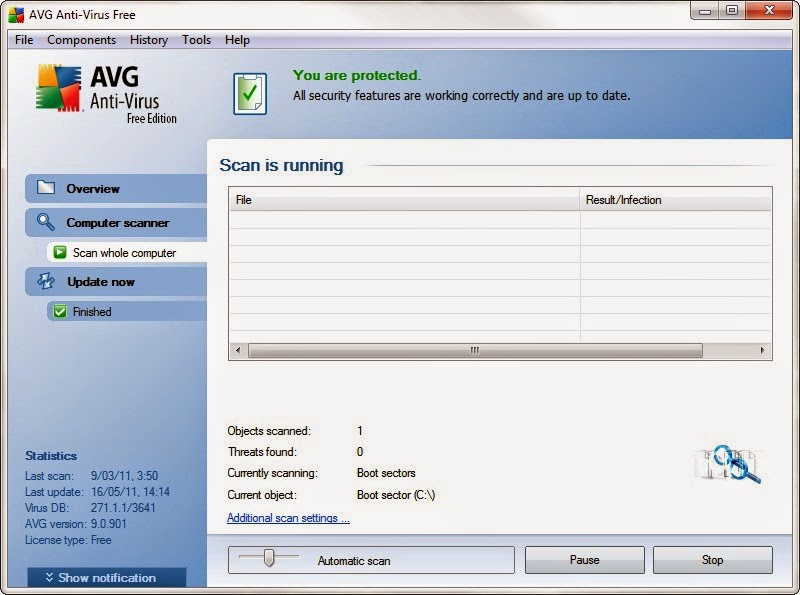Image resolution: width=800 pixels, height=595 pixels.
Task: Click the 'Automatic scan' label
Action: 354,561
